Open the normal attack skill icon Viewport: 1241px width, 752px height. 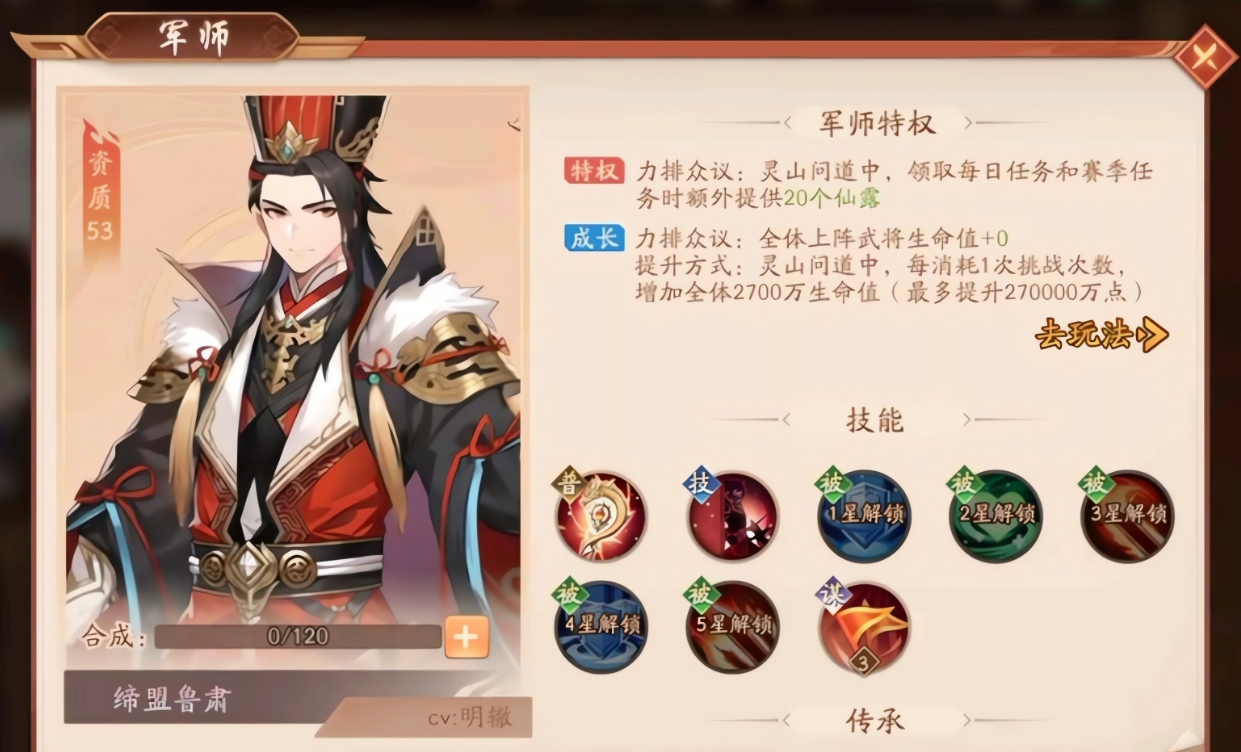click(x=601, y=516)
